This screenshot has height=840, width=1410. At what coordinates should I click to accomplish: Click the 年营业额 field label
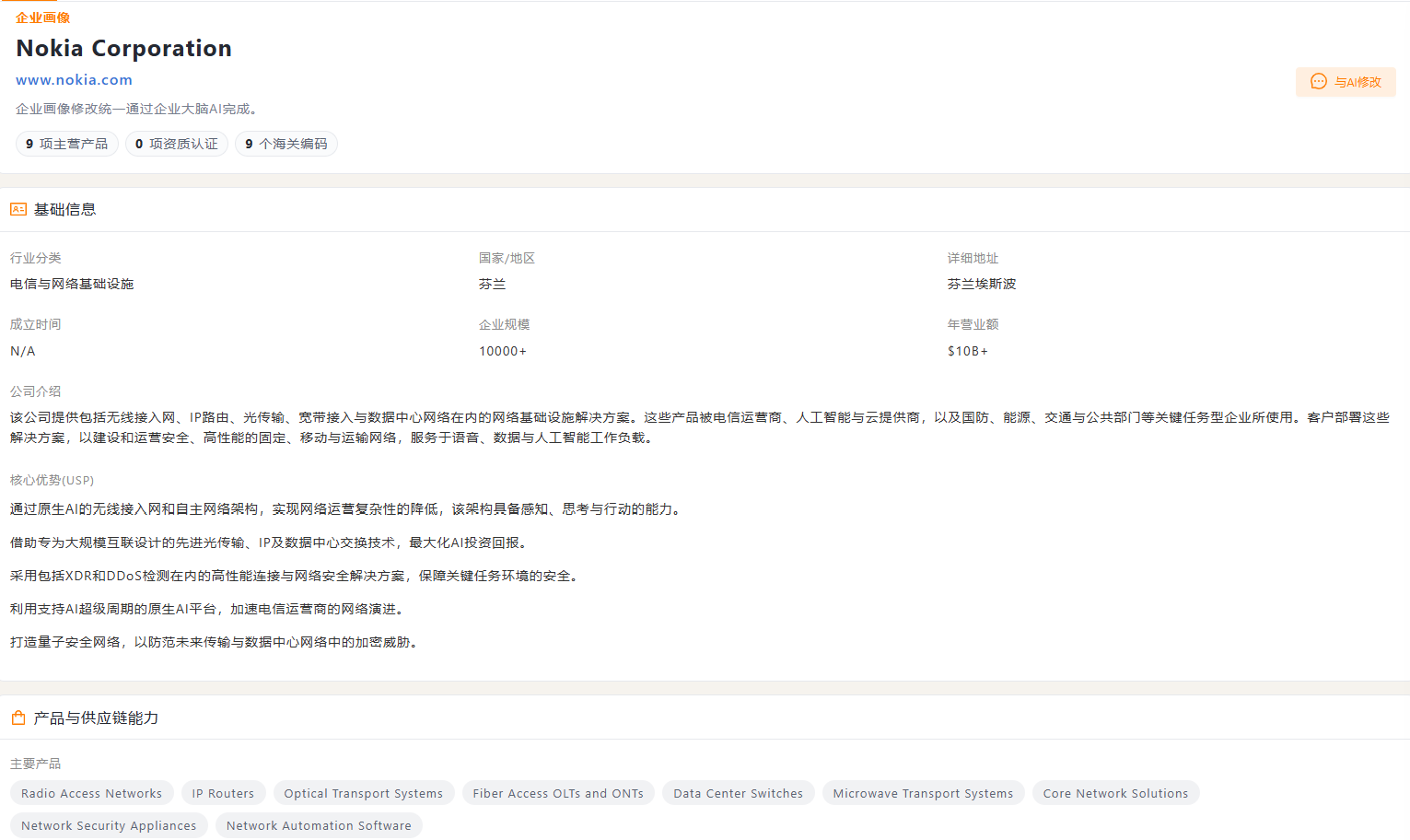(x=973, y=324)
